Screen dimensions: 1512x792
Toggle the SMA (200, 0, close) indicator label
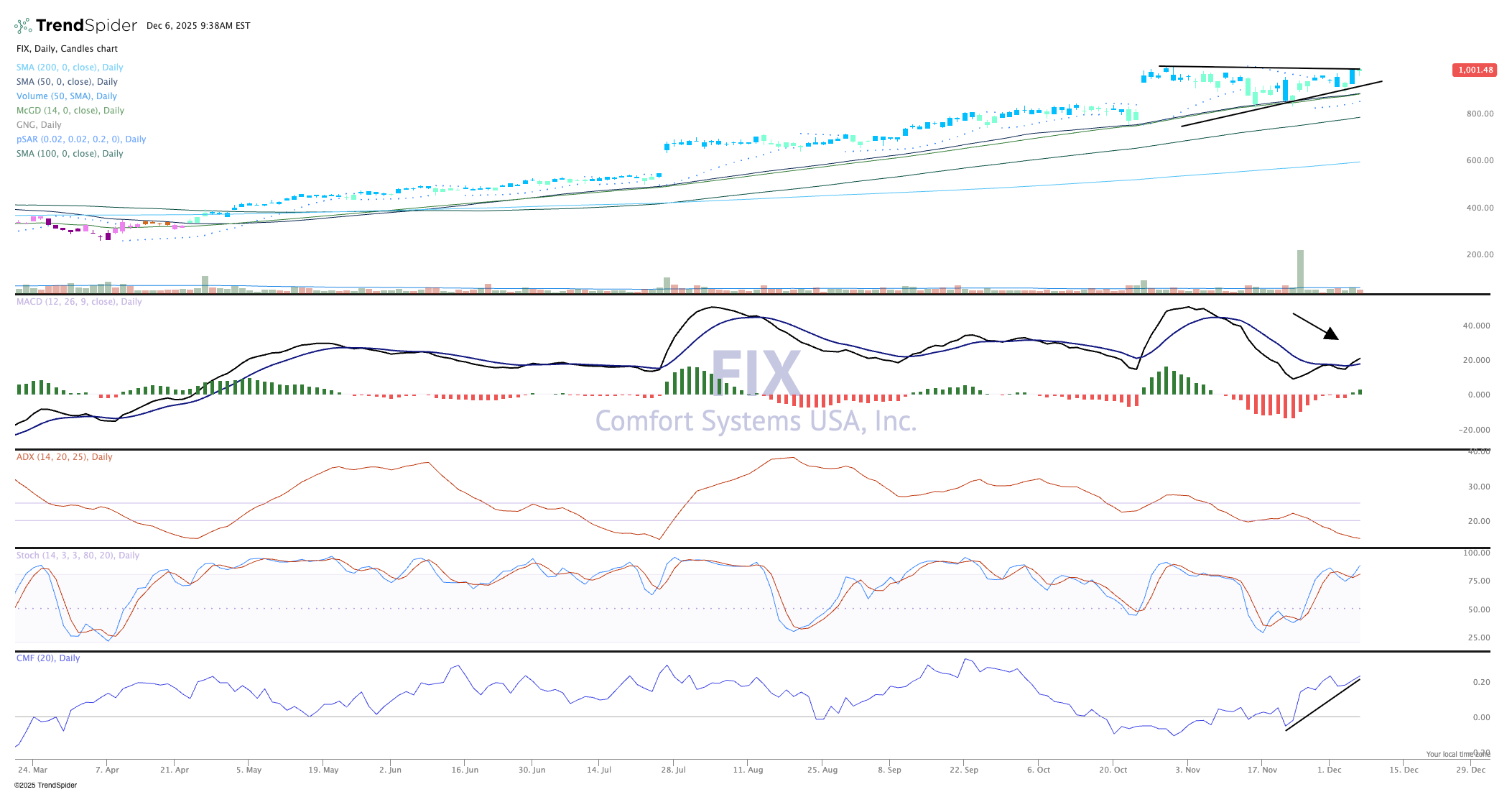[70, 68]
